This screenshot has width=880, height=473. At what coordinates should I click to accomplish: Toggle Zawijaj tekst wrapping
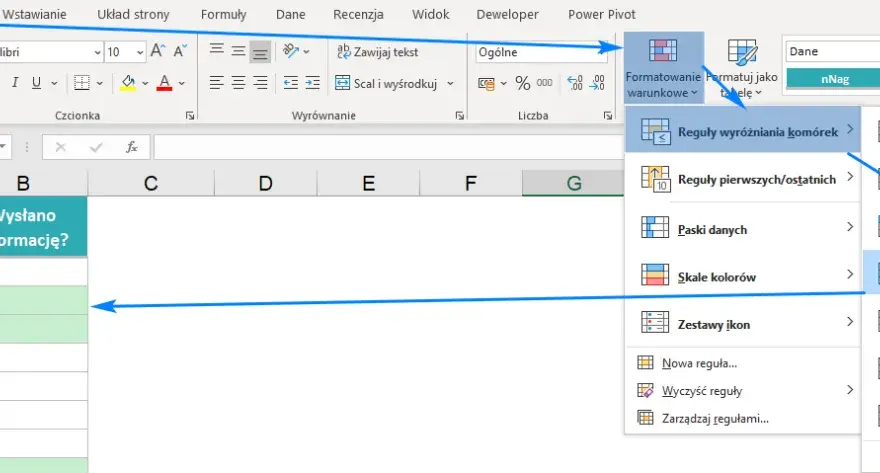[x=377, y=52]
